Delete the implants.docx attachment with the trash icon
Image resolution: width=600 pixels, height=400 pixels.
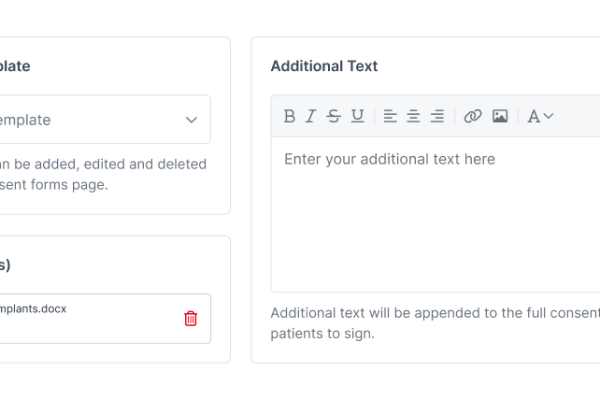(191, 318)
